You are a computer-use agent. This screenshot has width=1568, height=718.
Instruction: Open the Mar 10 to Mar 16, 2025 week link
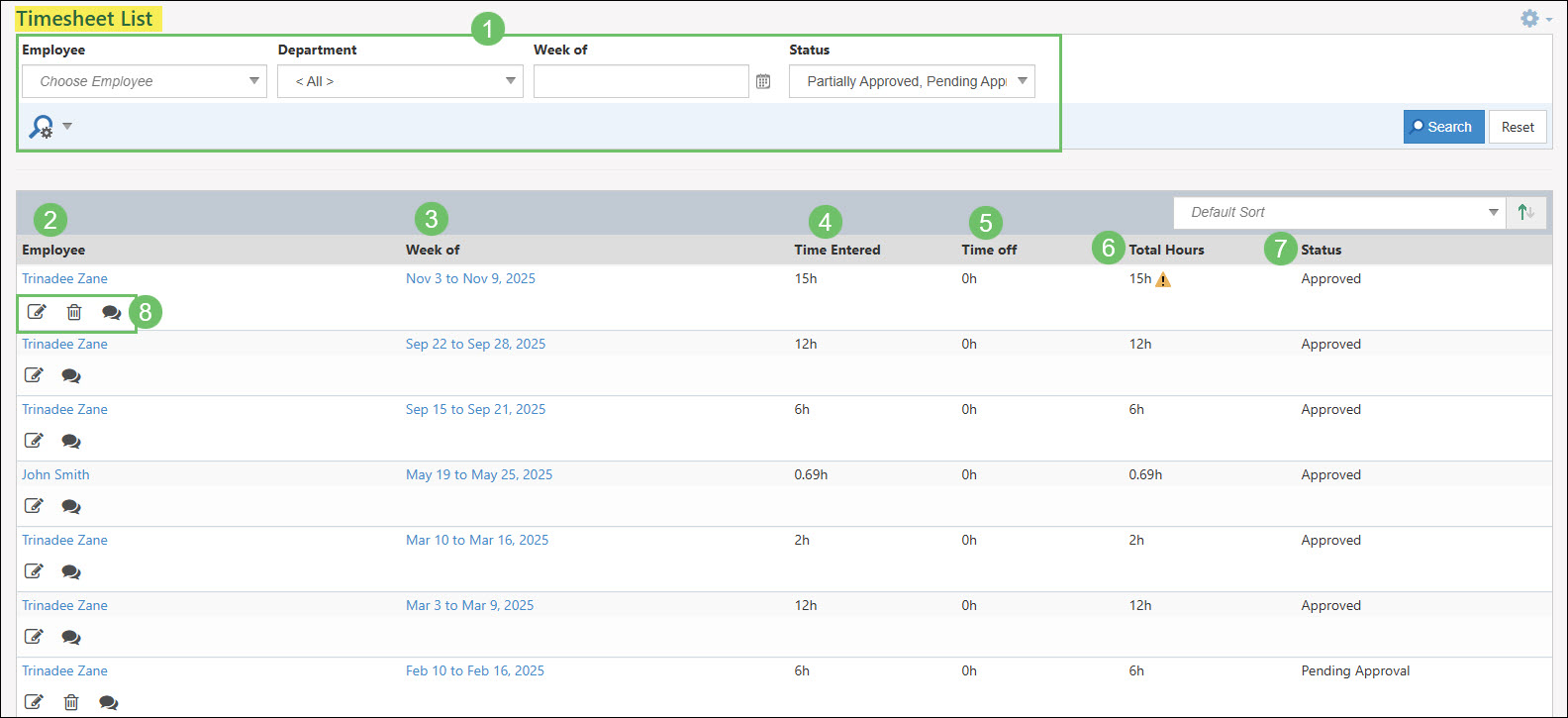[x=477, y=540]
